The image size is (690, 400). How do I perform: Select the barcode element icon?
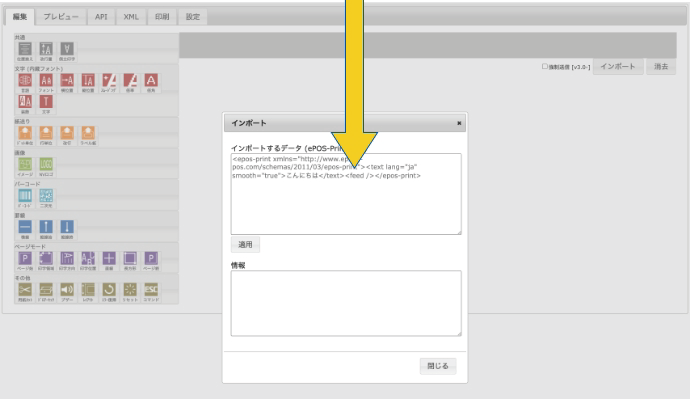click(24, 195)
